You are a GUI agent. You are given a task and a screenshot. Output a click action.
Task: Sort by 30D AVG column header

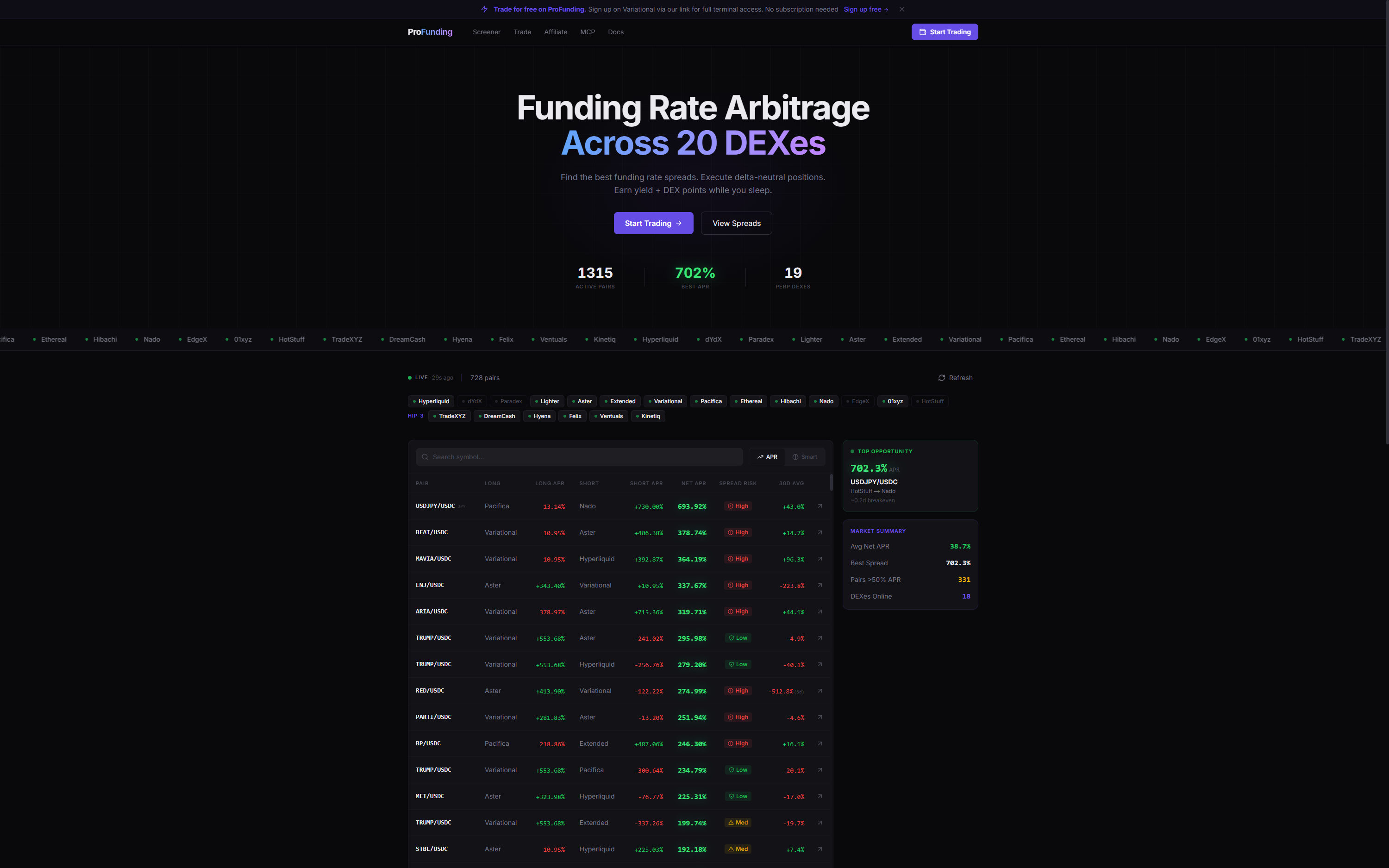coord(791,483)
